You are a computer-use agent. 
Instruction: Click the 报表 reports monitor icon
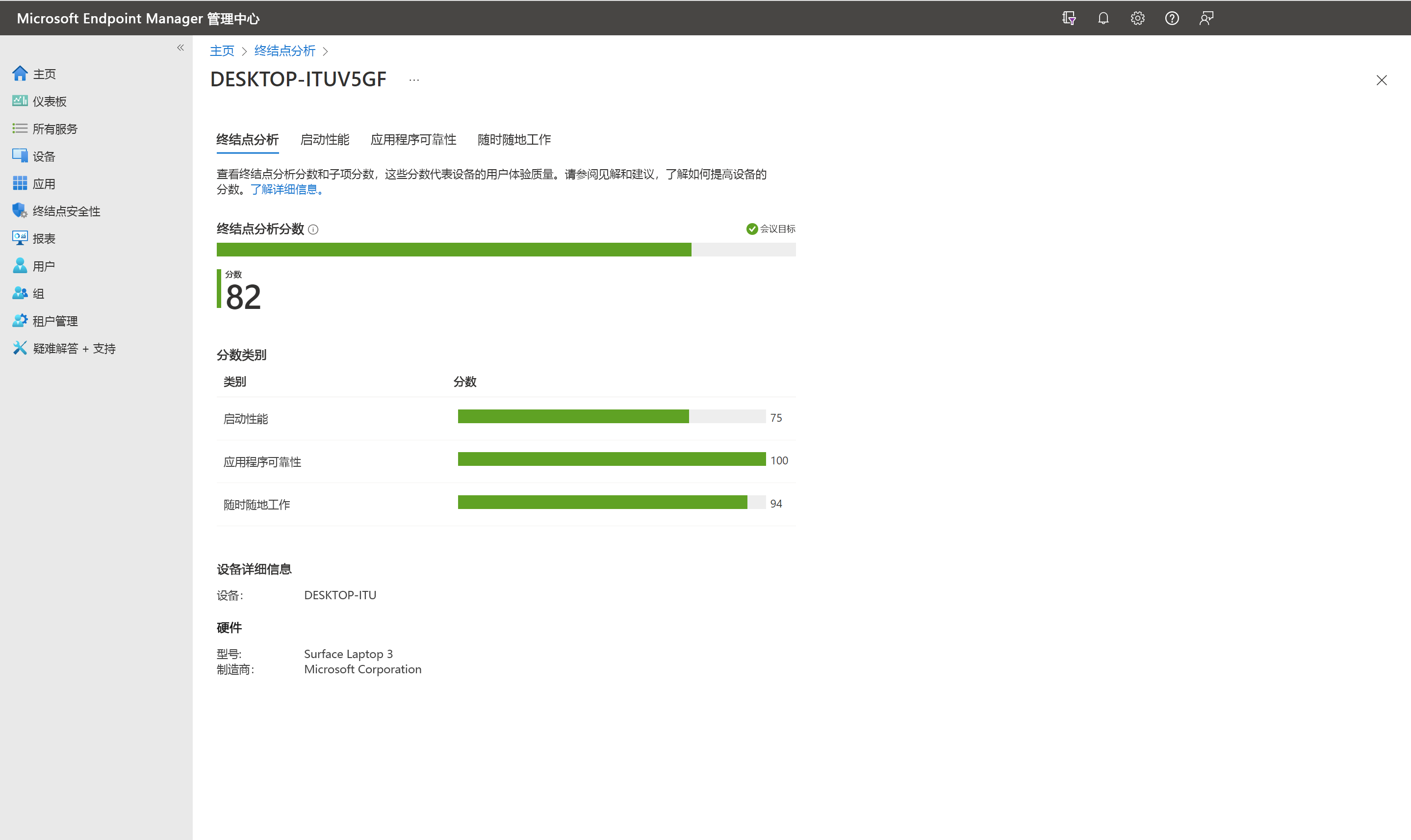pos(20,238)
